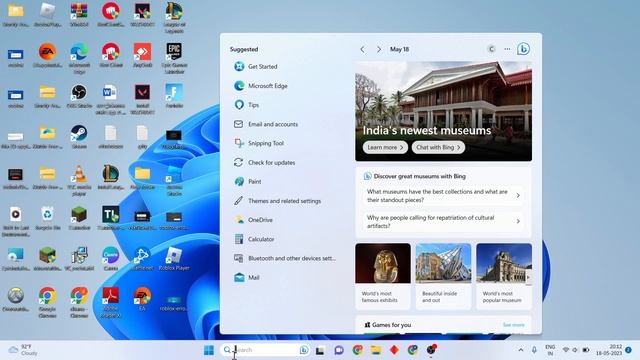This screenshot has height=360, width=640.
Task: Open the Tips app suggestion
Action: (x=247, y=105)
